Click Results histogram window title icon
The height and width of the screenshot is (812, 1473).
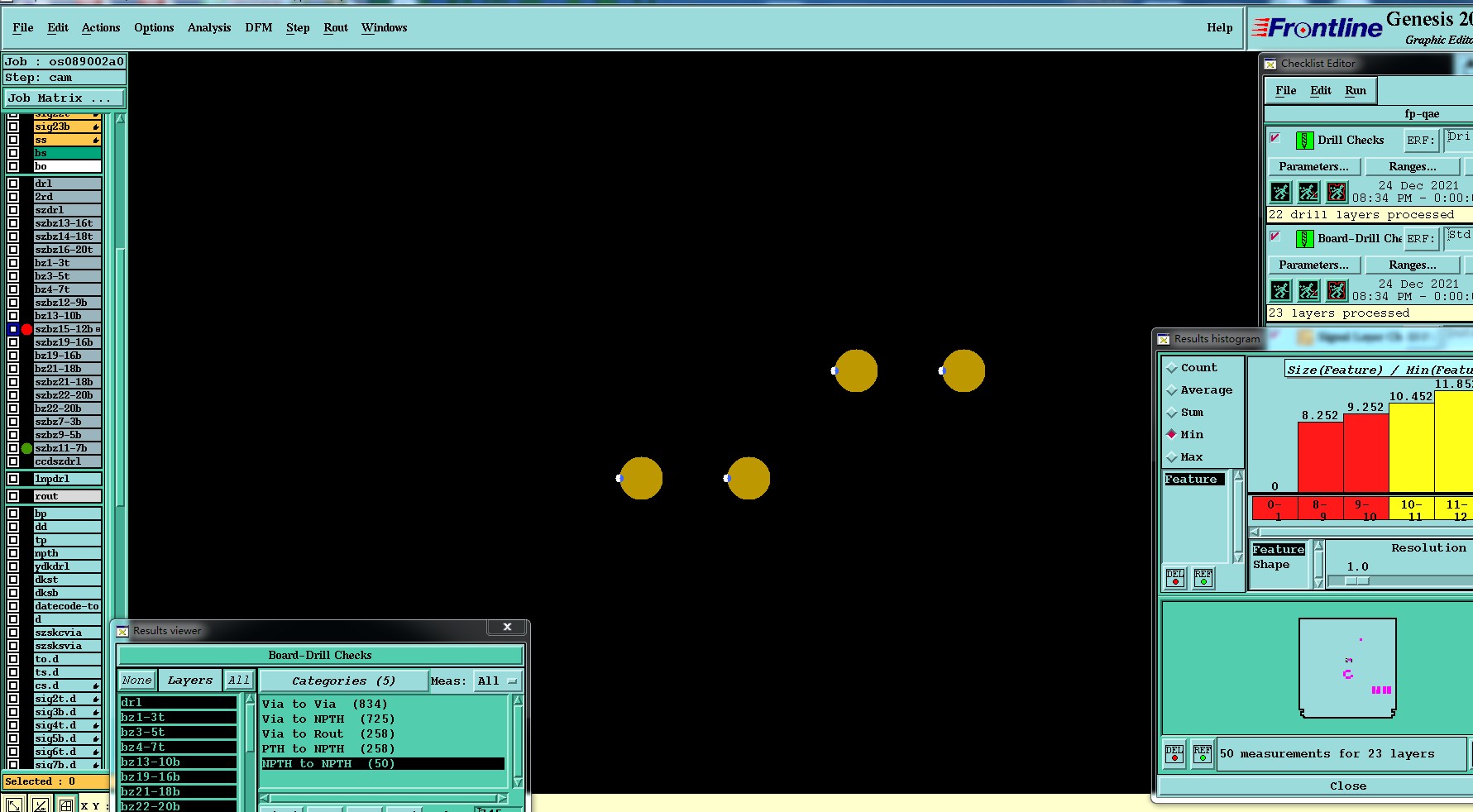point(1164,339)
